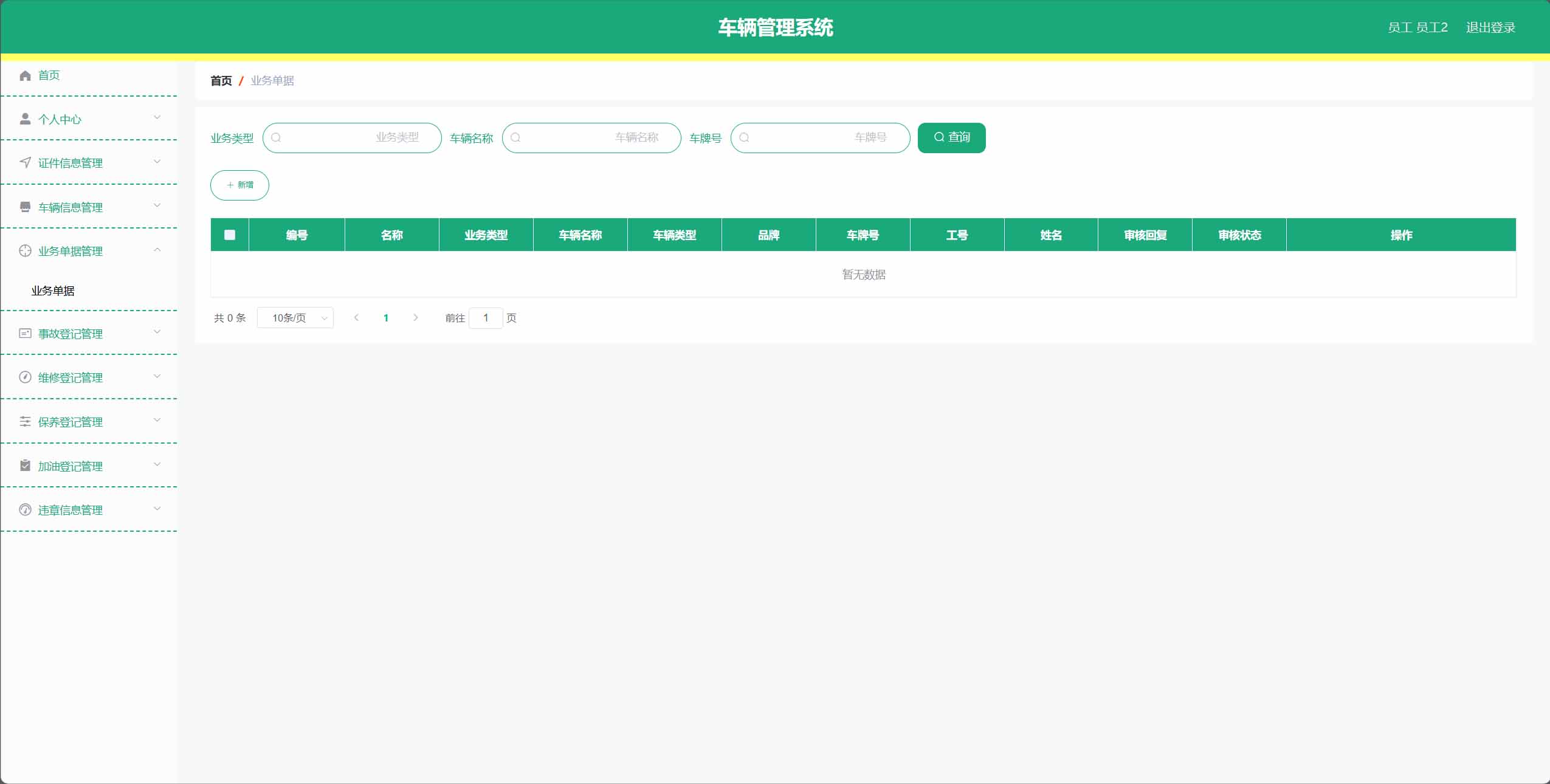Screen dimensions: 1550x784
Task: Click the gauge icon beside 违章信息管理
Action: click(25, 509)
